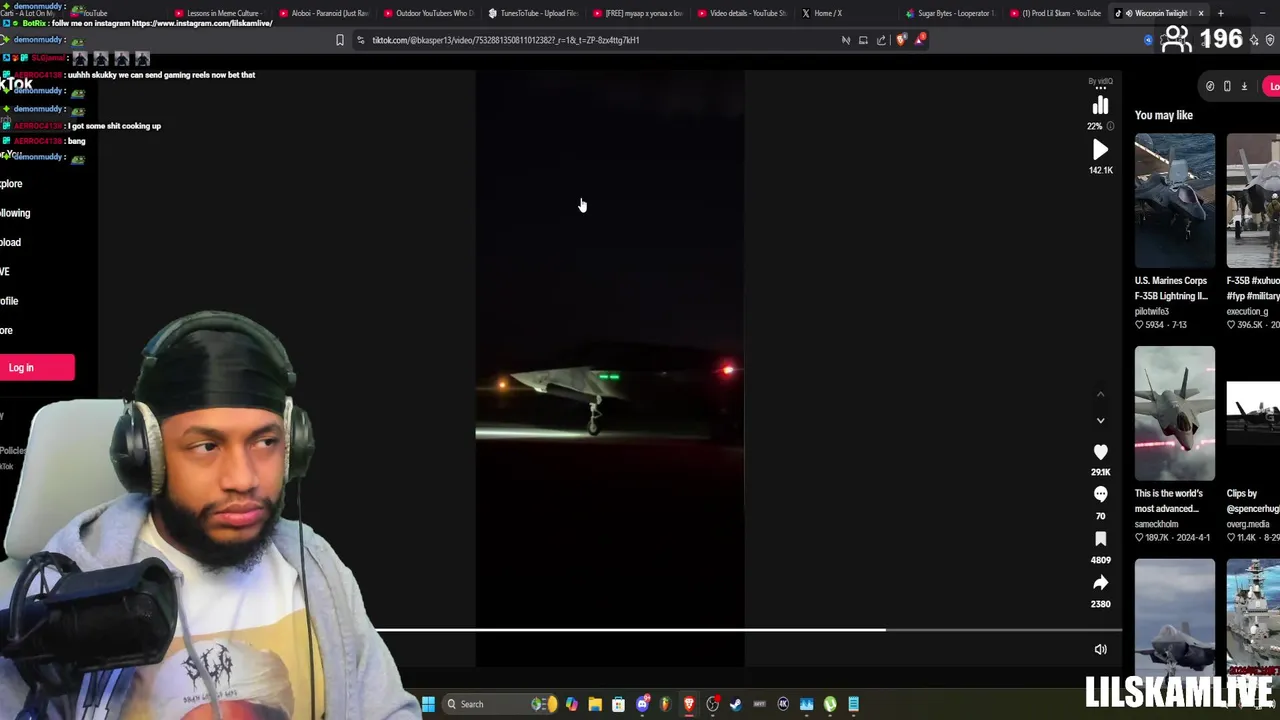Viewport: 1280px width, 720px height.
Task: Mute the video with the speaker icon
Action: [x=1100, y=649]
